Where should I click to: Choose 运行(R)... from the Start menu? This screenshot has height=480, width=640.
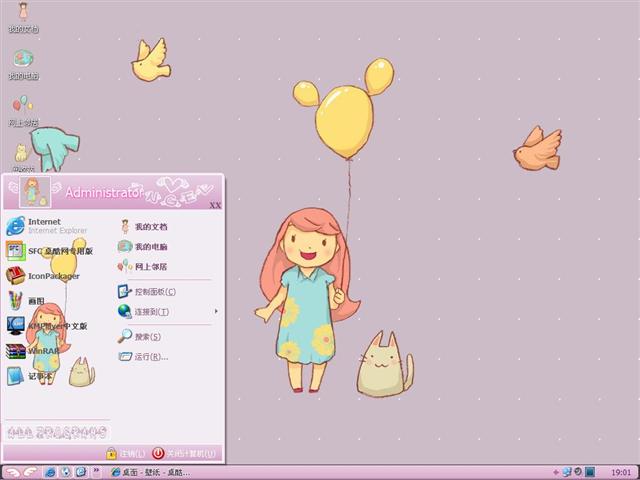click(150, 356)
